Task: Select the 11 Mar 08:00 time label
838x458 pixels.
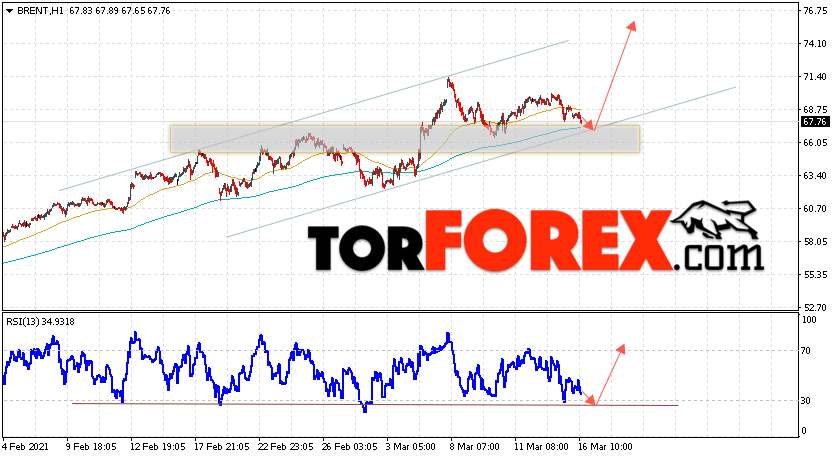Action: coord(541,447)
